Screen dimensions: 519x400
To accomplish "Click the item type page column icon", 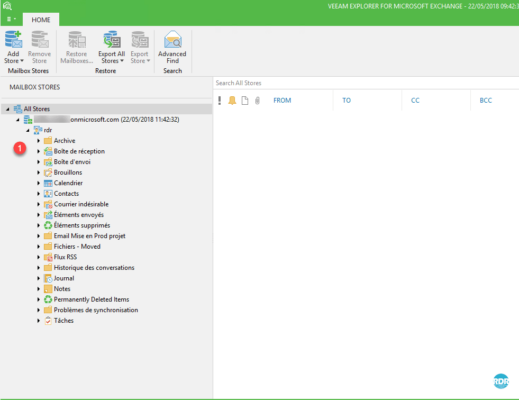I will point(245,100).
